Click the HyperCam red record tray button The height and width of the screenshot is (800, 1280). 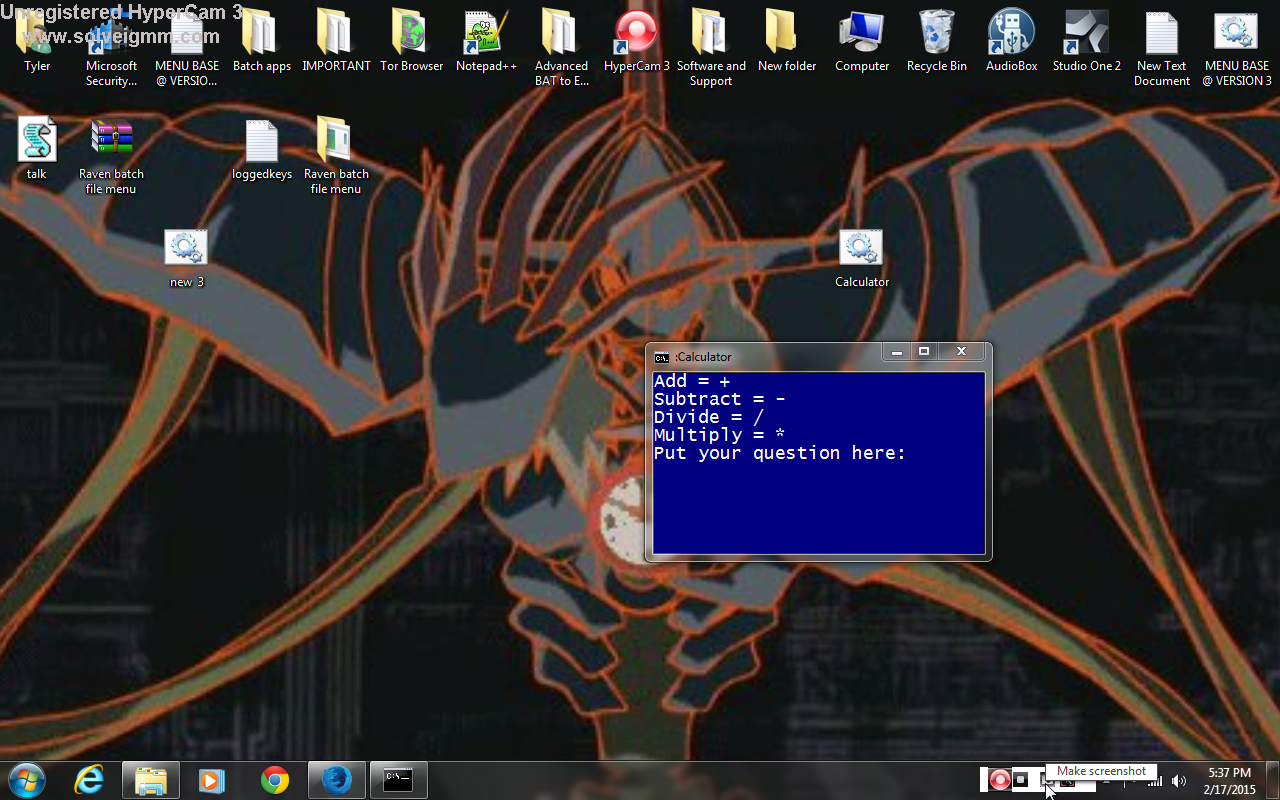coord(999,780)
